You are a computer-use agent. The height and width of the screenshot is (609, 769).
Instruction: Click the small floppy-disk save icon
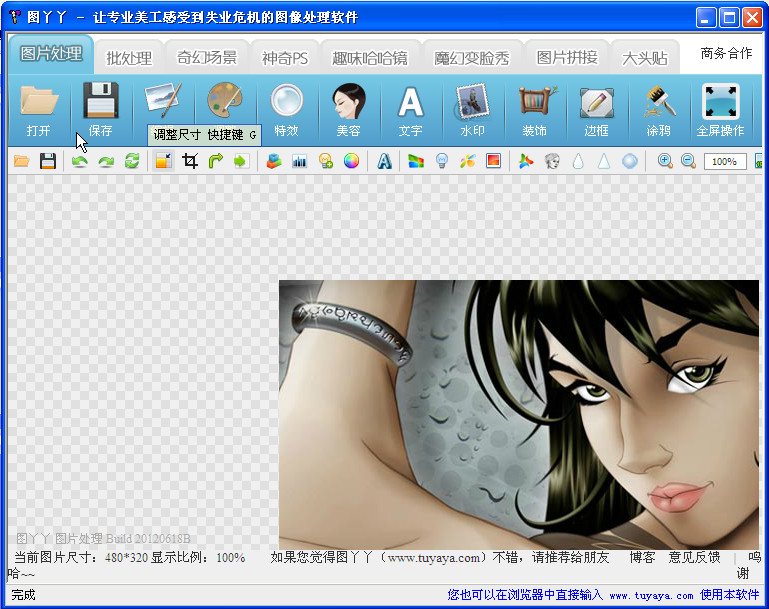point(48,161)
